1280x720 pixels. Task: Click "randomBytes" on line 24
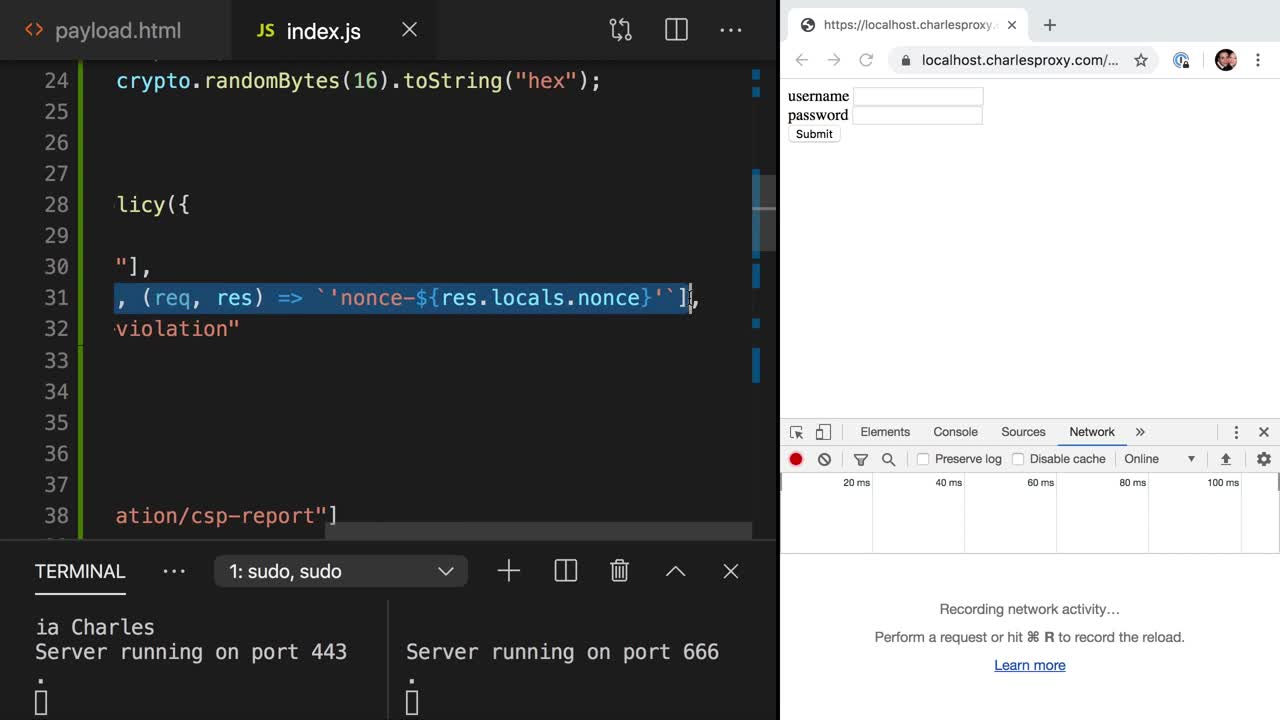coord(272,80)
